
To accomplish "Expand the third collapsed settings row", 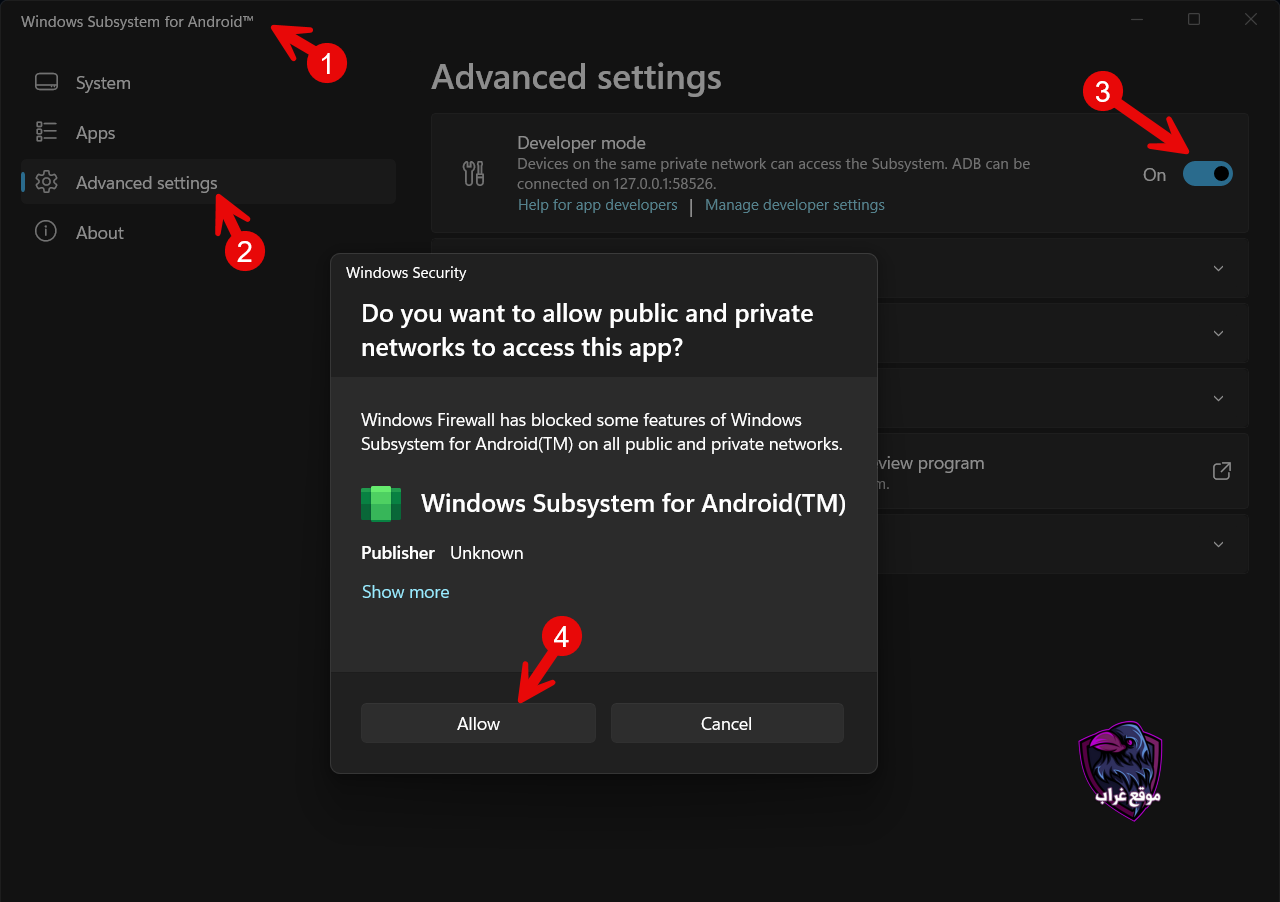I will (1218, 398).
